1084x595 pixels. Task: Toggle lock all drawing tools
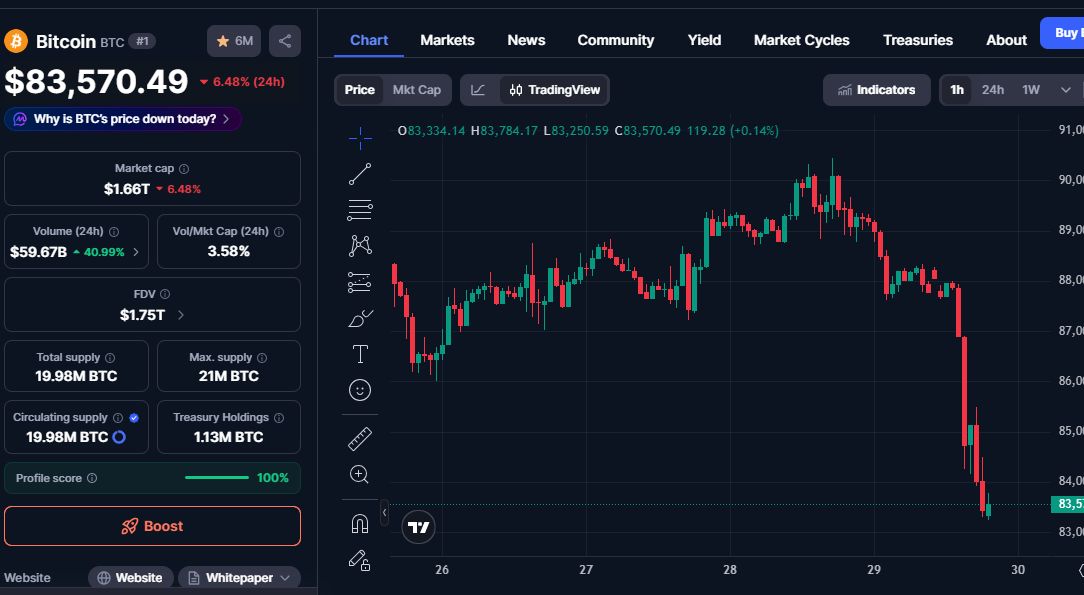(359, 560)
